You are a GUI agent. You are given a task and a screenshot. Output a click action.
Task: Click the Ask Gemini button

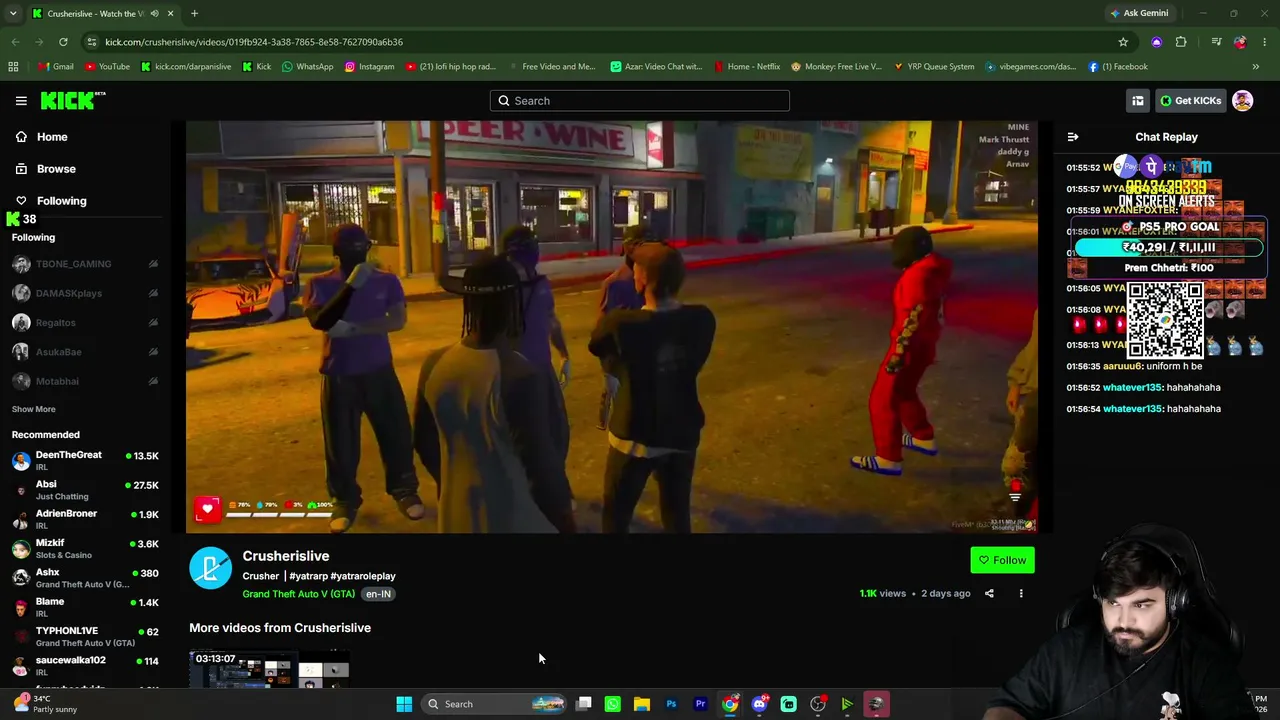click(x=1139, y=14)
